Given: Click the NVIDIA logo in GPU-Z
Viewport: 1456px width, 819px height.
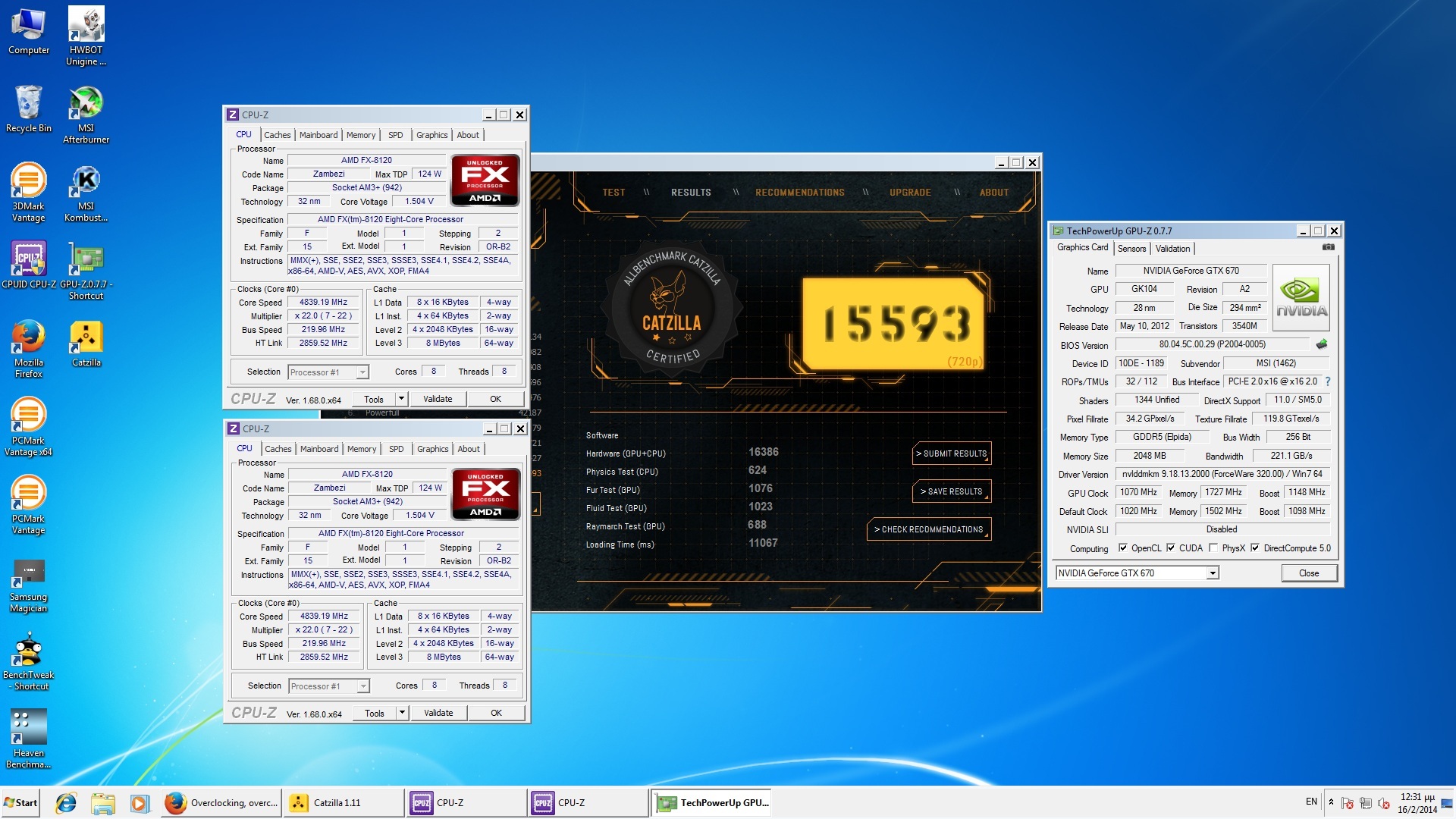Looking at the screenshot, I should pos(1301,297).
